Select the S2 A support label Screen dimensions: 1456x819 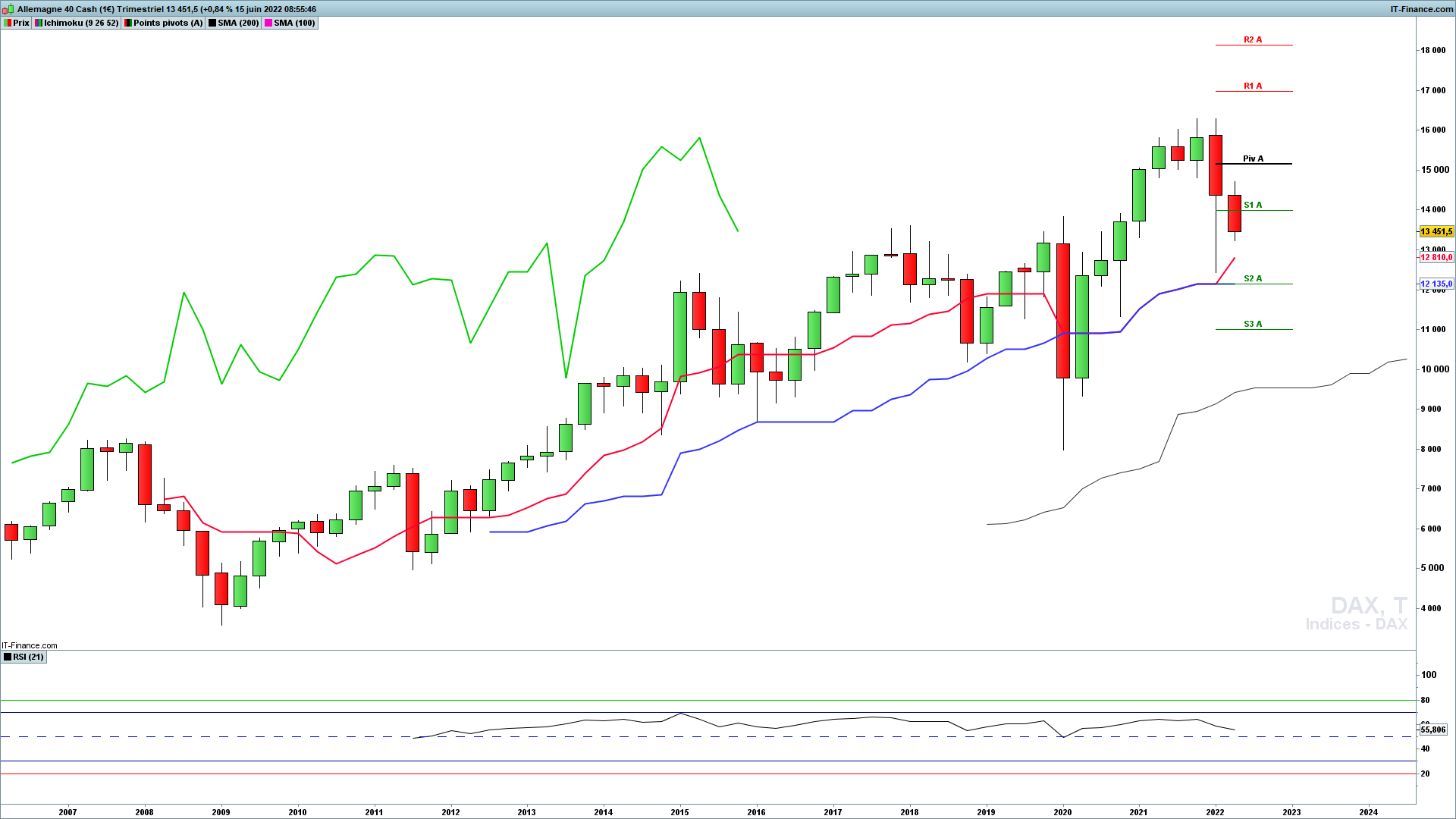(1253, 278)
